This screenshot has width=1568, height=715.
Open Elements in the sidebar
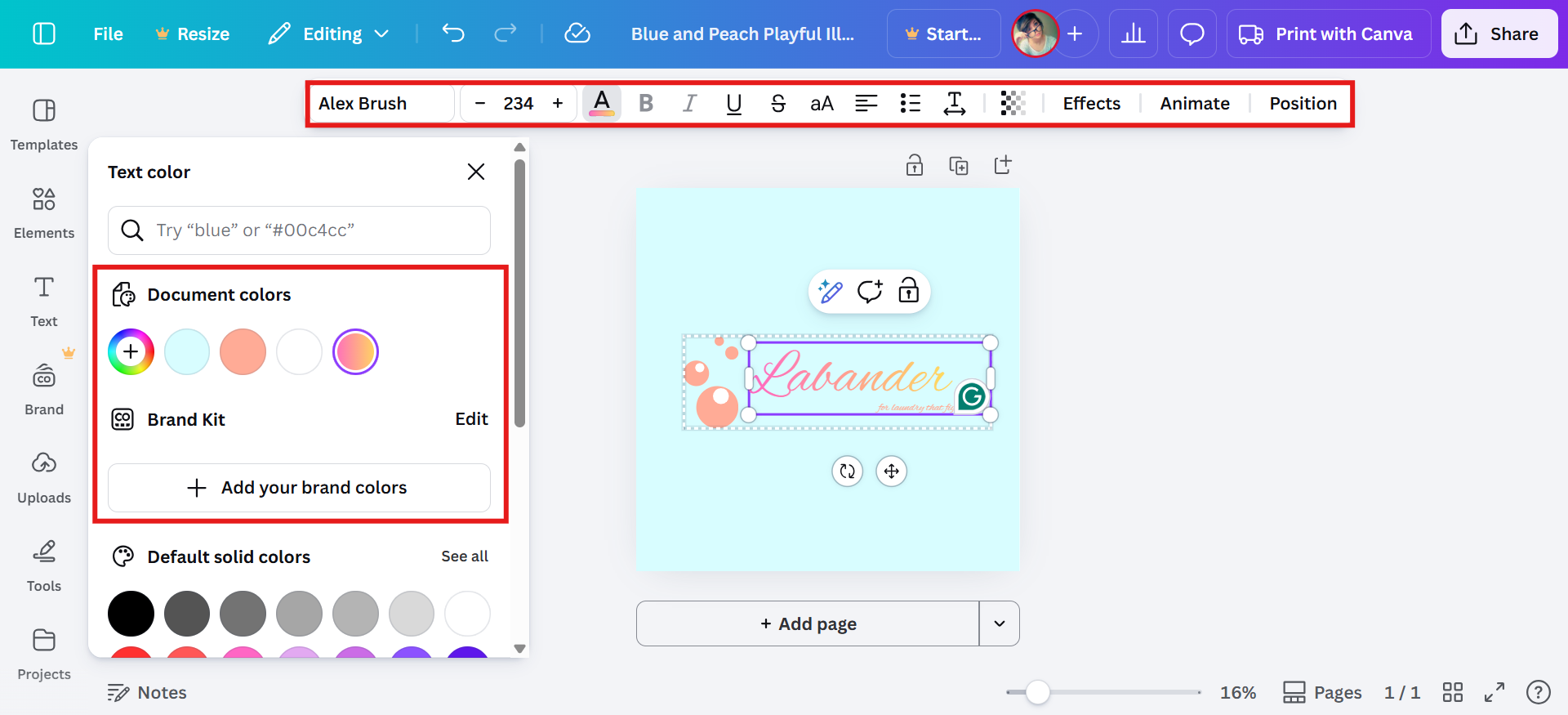click(44, 212)
